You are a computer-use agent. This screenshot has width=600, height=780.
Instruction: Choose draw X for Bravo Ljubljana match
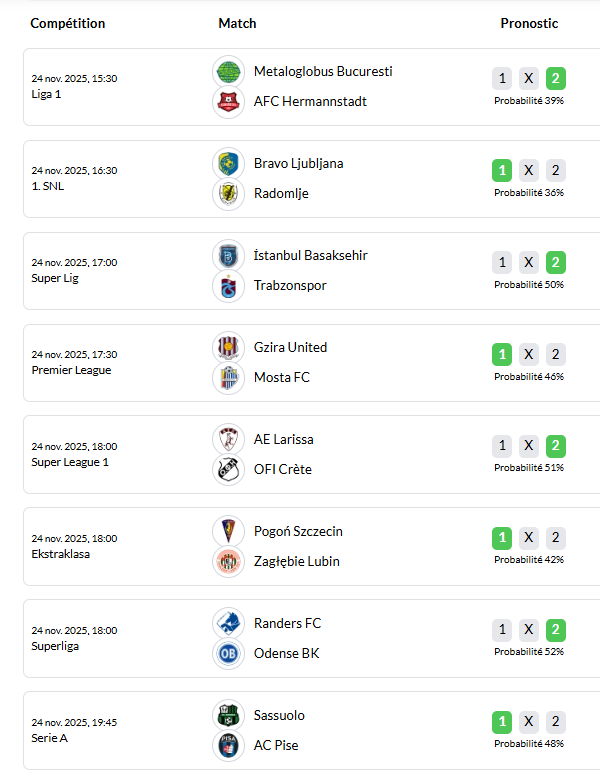[x=529, y=171]
